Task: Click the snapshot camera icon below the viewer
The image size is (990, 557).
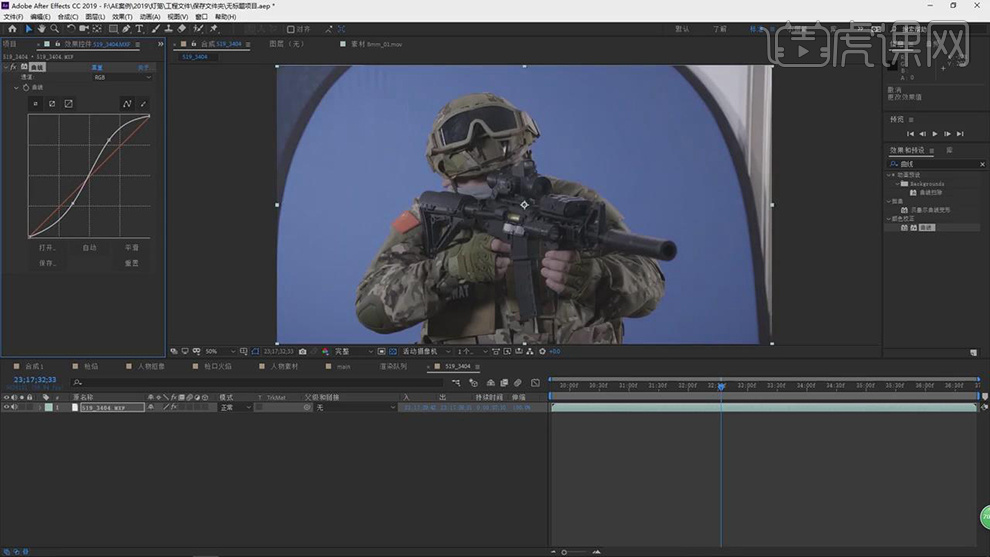Action: (302, 352)
